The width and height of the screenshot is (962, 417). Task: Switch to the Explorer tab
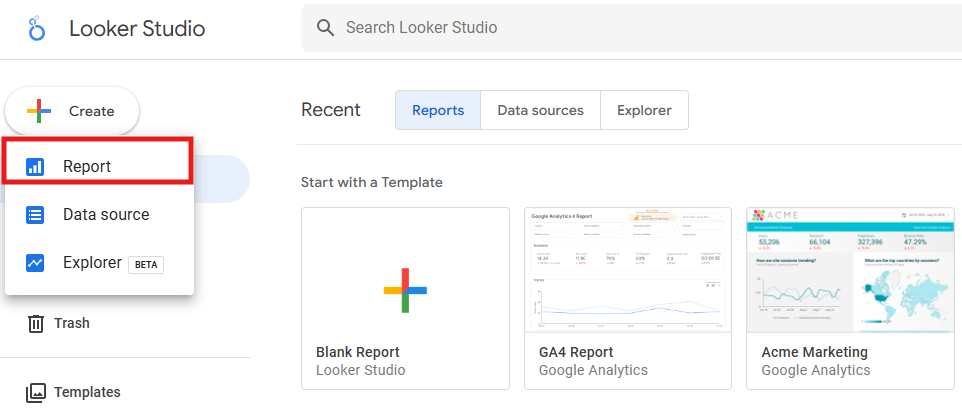(644, 110)
